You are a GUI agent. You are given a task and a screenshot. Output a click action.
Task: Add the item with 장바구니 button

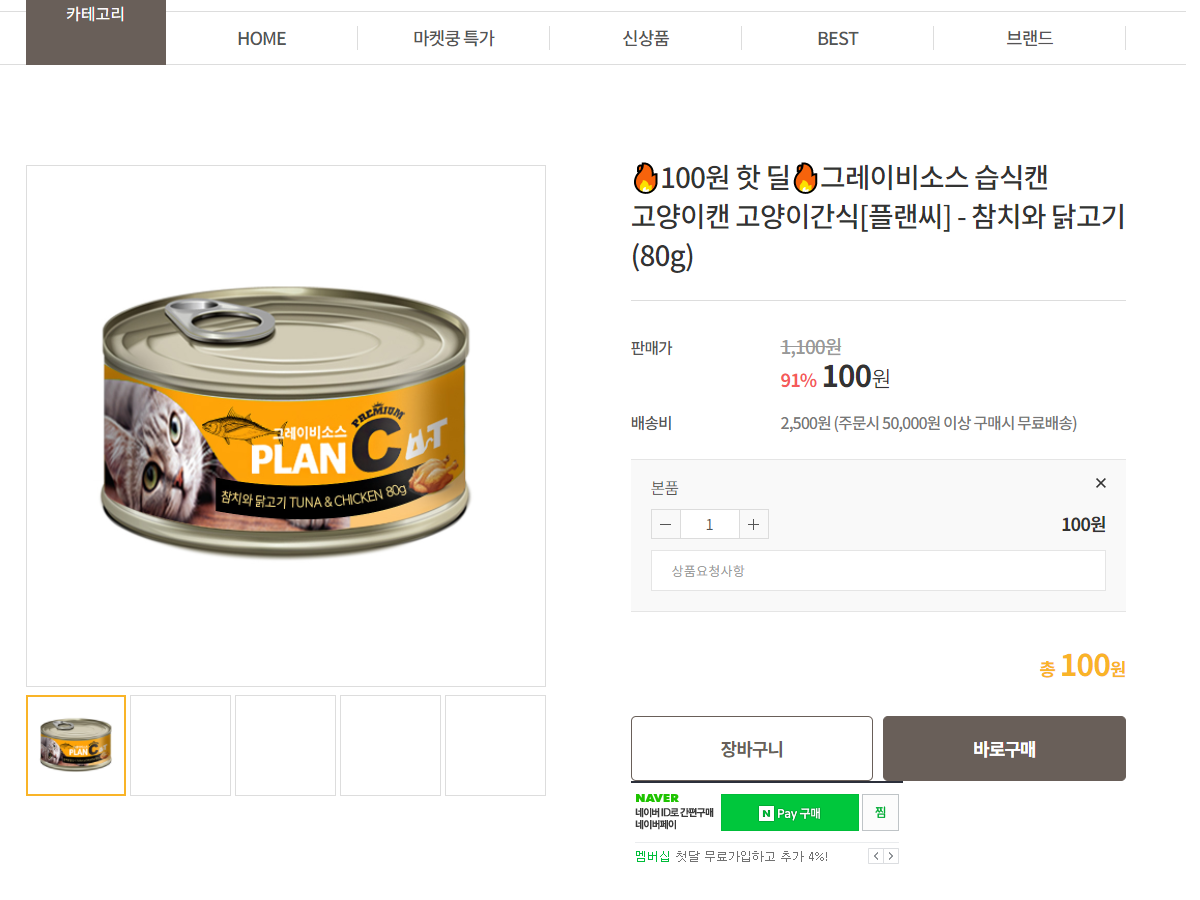[752, 749]
